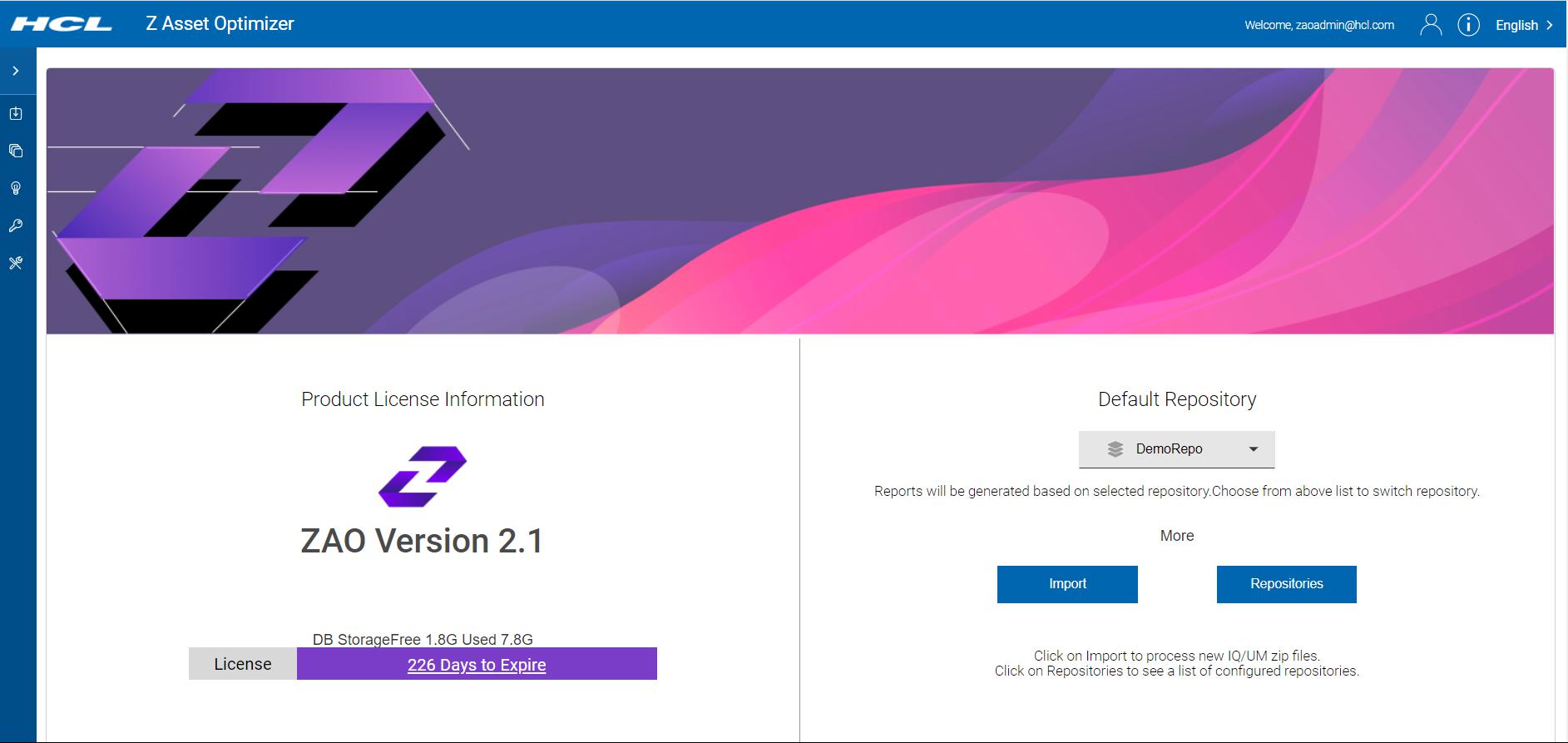The height and width of the screenshot is (743, 1568).
Task: Click the ZAO logo above version text
Action: click(x=423, y=477)
